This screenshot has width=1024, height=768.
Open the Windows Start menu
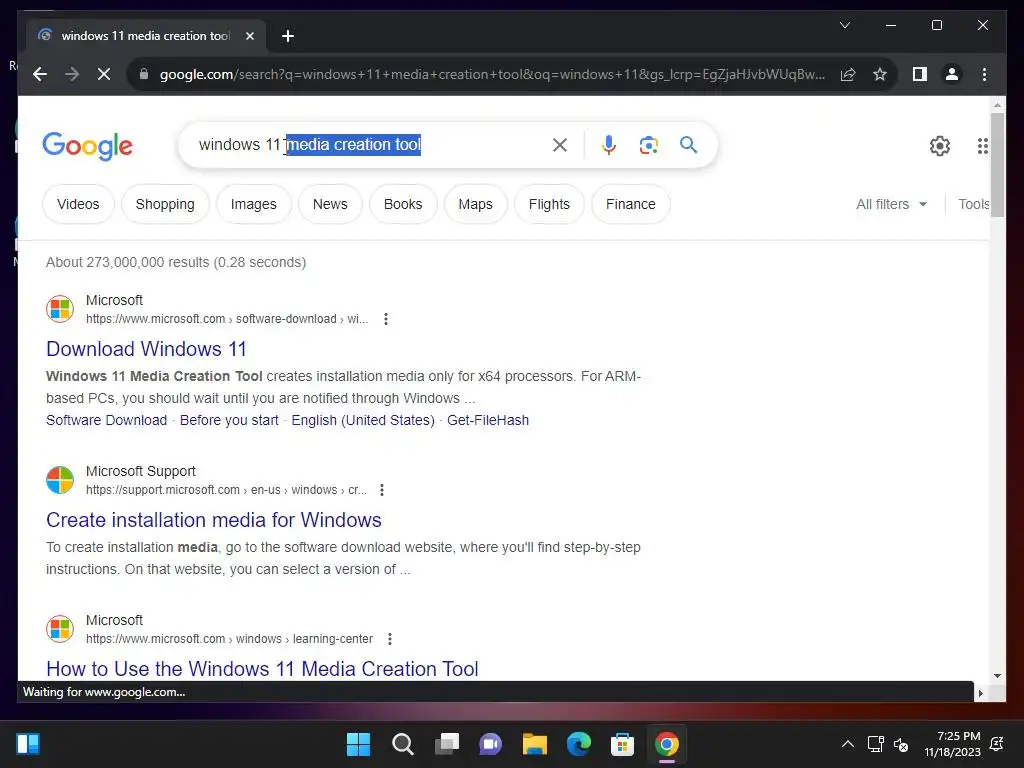pyautogui.click(x=359, y=744)
